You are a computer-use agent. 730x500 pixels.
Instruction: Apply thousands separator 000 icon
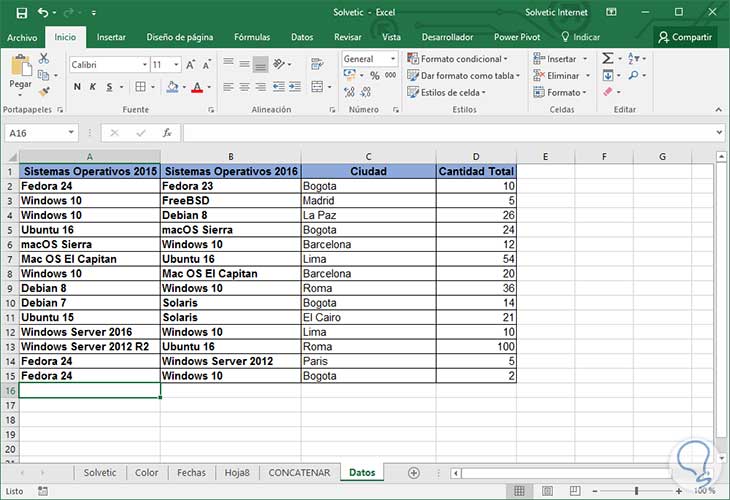pyautogui.click(x=391, y=75)
